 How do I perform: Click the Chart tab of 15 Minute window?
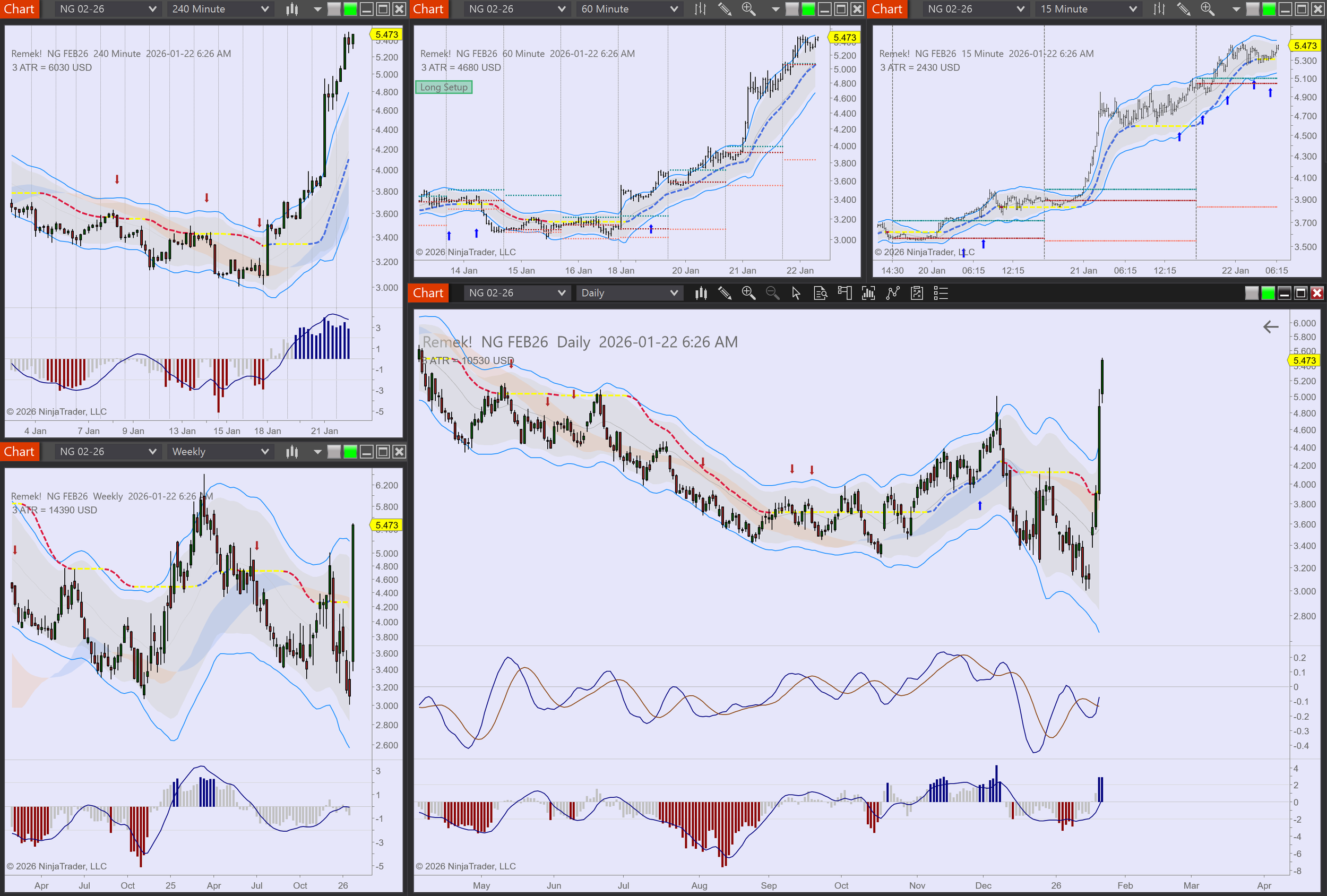887,9
